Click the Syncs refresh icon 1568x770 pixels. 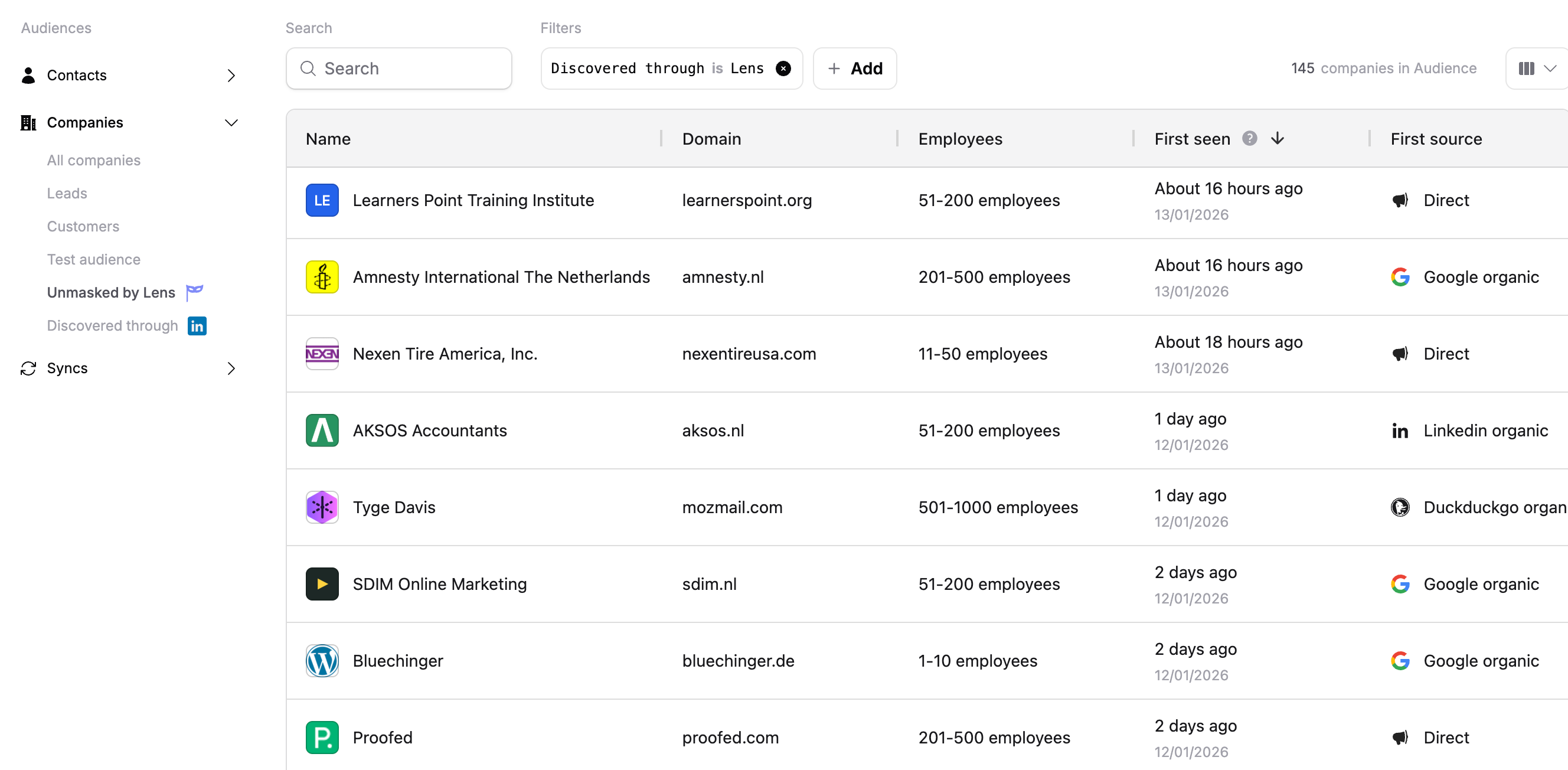point(28,368)
